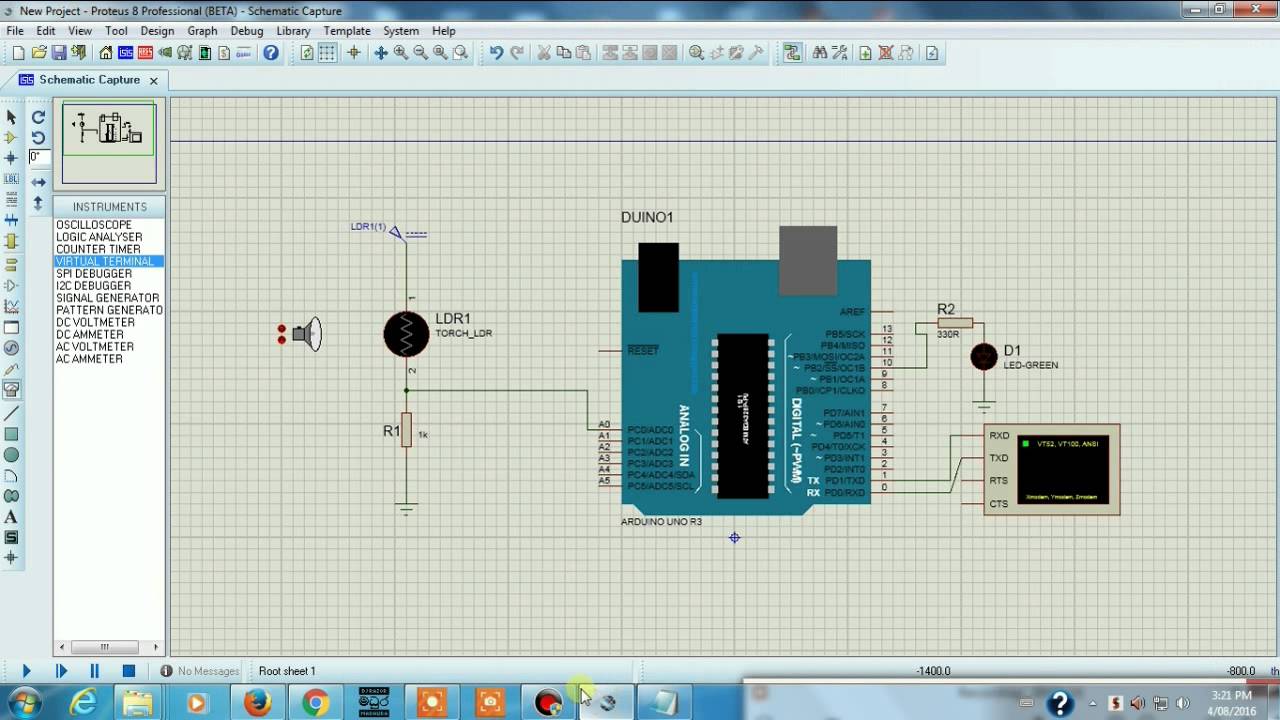Open project using the folder icon
1280x720 pixels.
click(x=39, y=53)
